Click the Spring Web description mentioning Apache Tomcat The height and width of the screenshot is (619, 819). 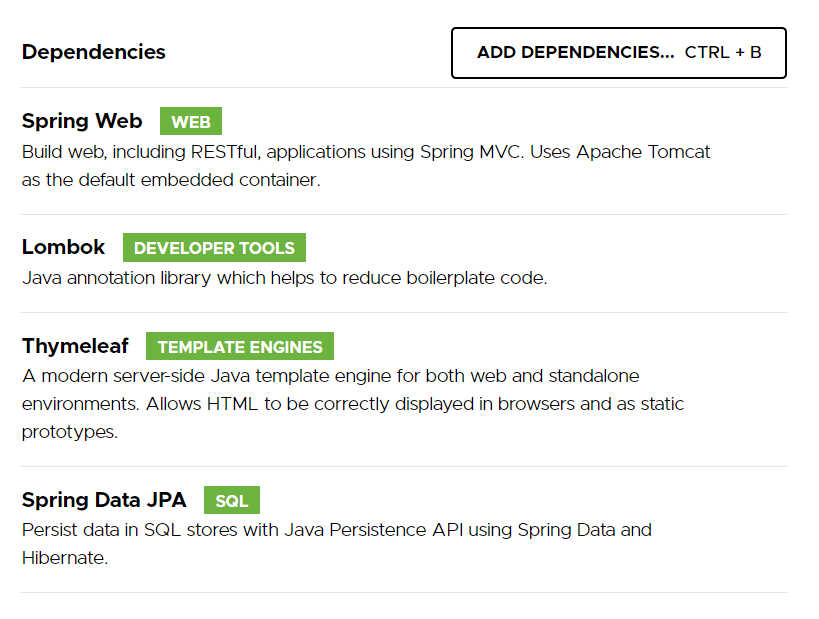[x=366, y=166]
